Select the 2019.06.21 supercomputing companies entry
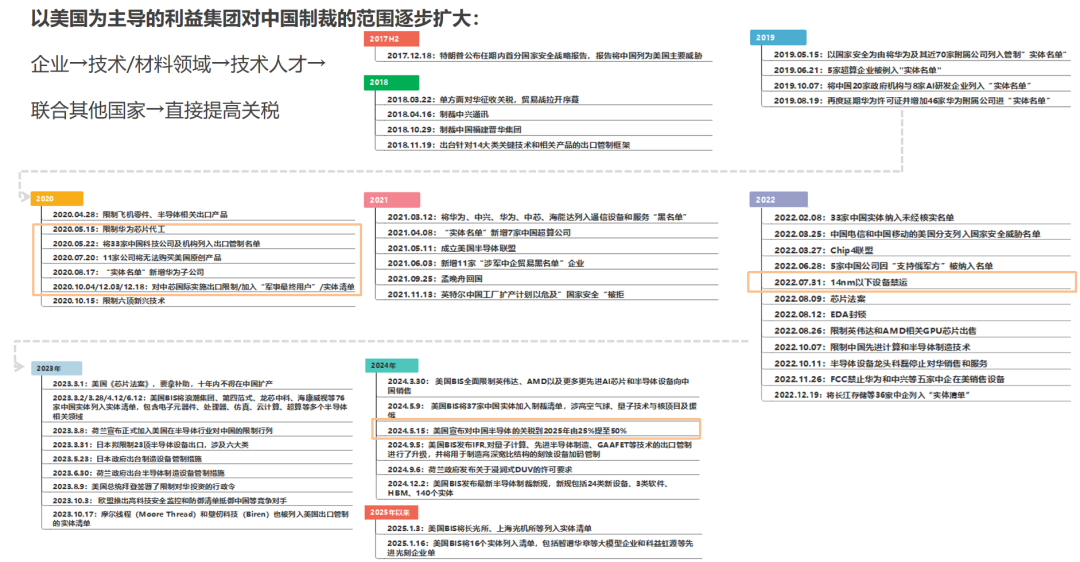 pyautogui.click(x=857, y=70)
